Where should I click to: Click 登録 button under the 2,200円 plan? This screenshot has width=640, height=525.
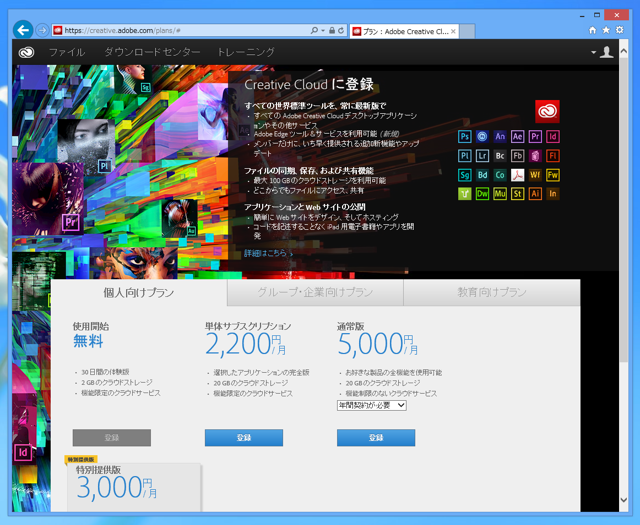244,438
